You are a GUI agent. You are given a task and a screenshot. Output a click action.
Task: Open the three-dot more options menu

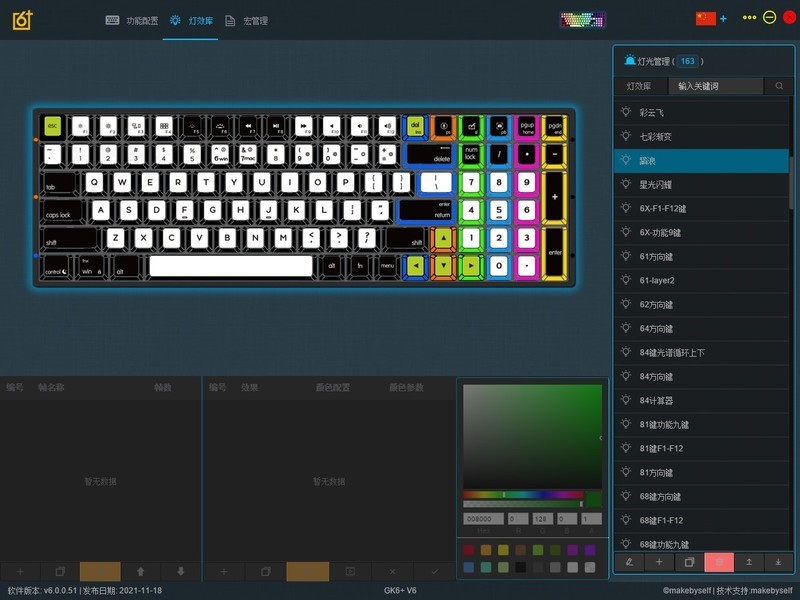(x=749, y=18)
